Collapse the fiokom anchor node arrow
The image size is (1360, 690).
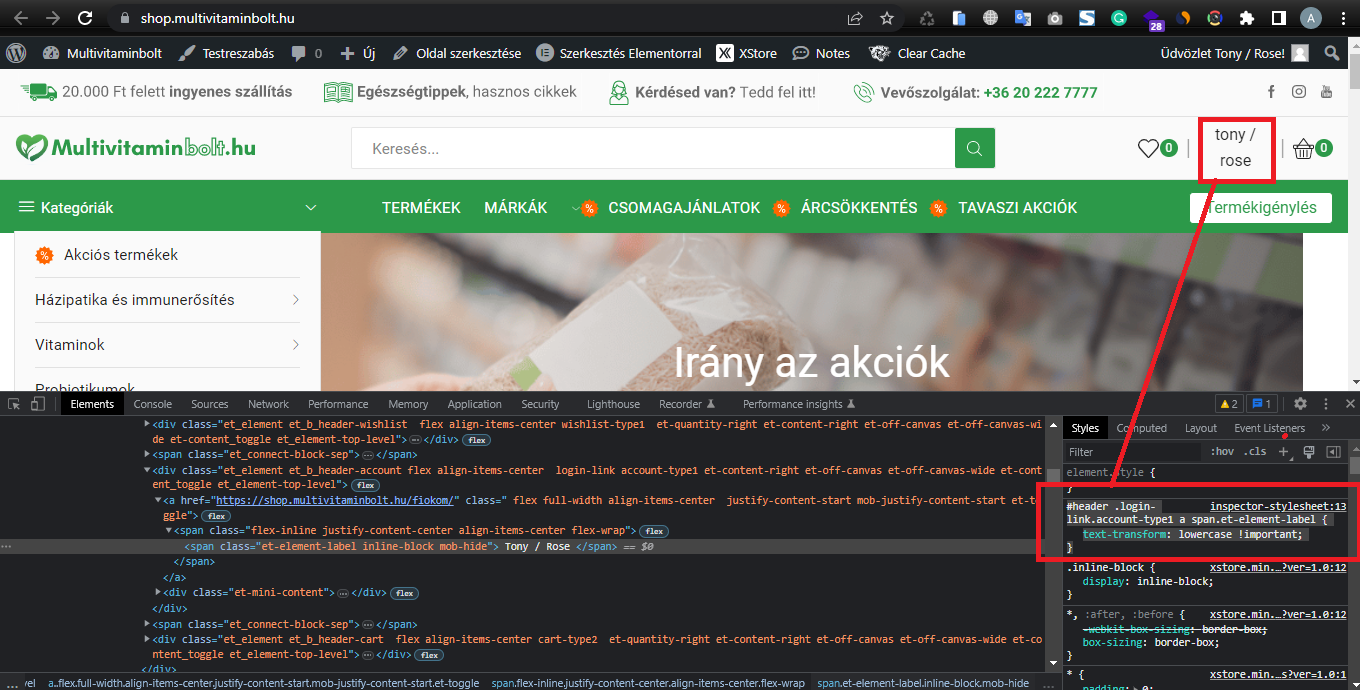(x=158, y=500)
